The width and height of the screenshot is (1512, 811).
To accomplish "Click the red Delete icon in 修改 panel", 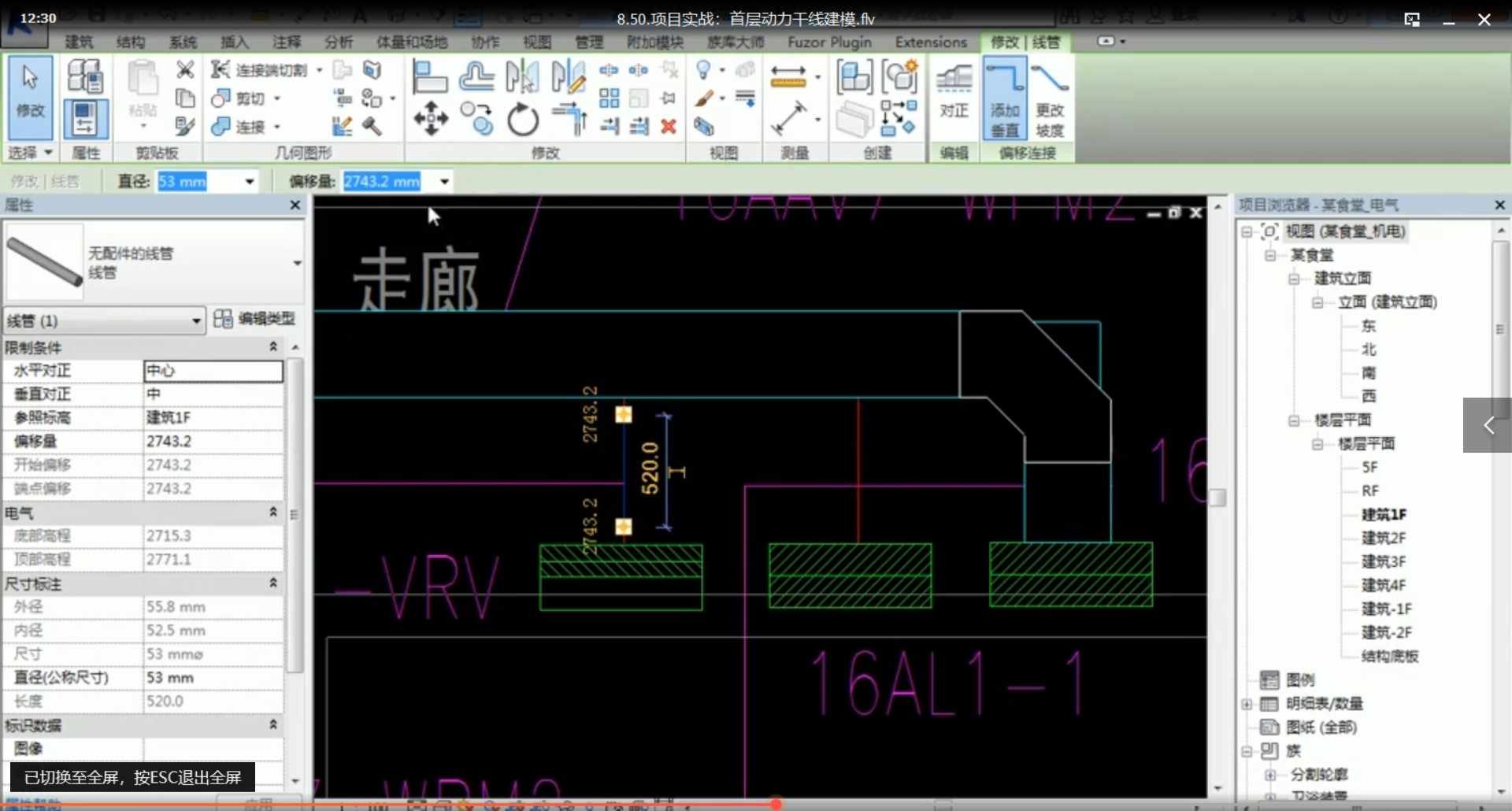I will click(x=669, y=126).
